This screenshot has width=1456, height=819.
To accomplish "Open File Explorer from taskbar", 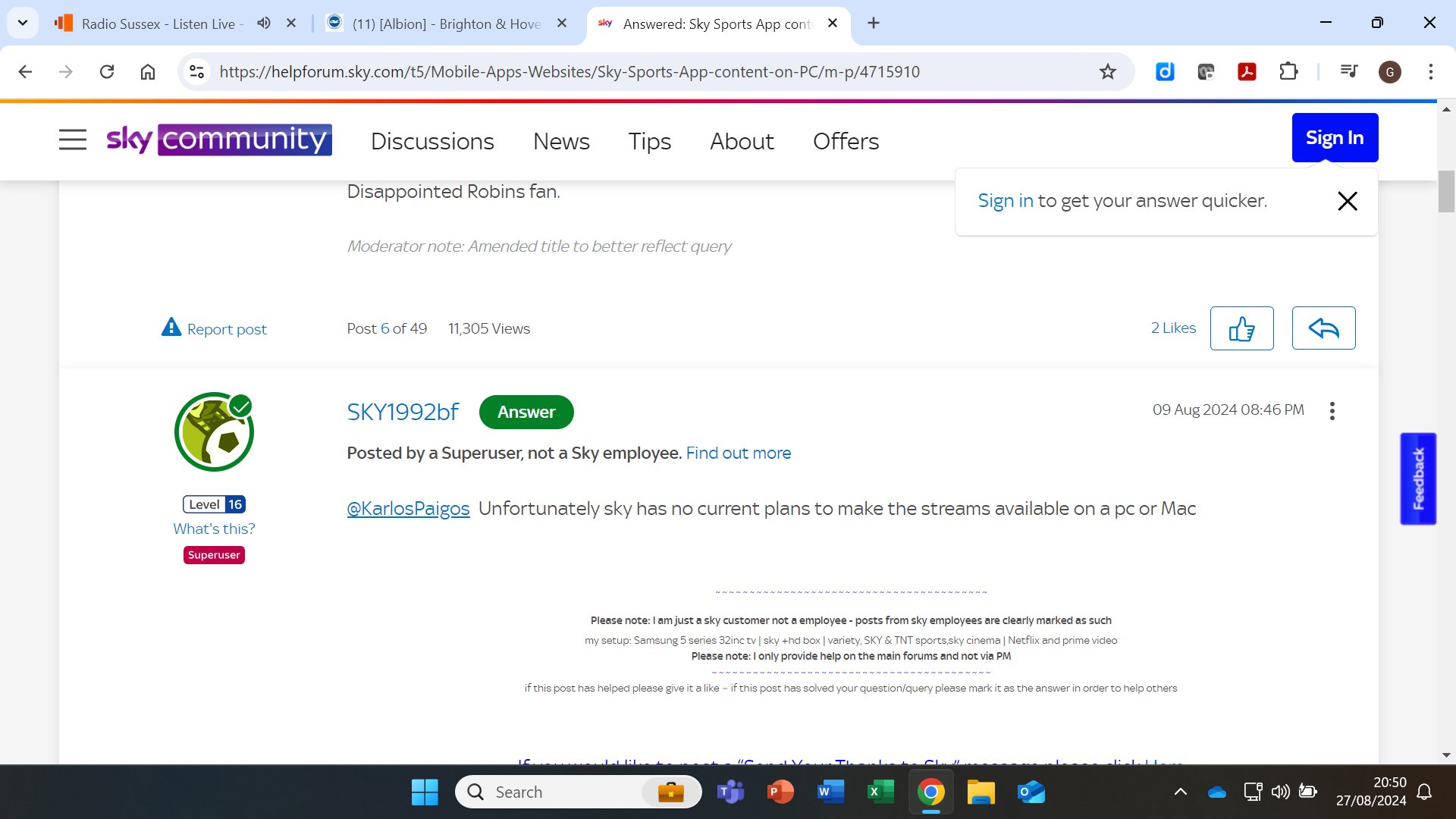I will pos(981,792).
